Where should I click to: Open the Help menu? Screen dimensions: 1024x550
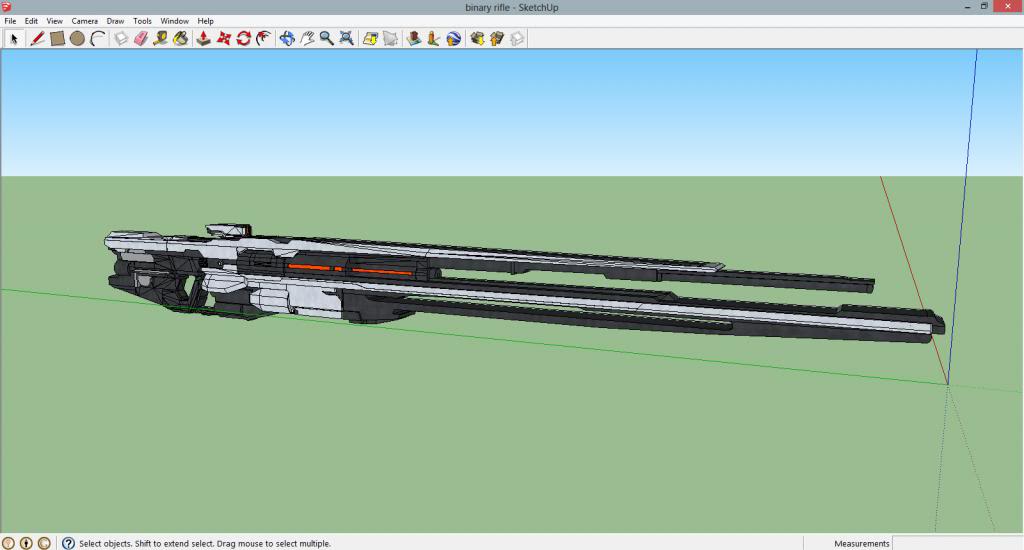click(206, 21)
